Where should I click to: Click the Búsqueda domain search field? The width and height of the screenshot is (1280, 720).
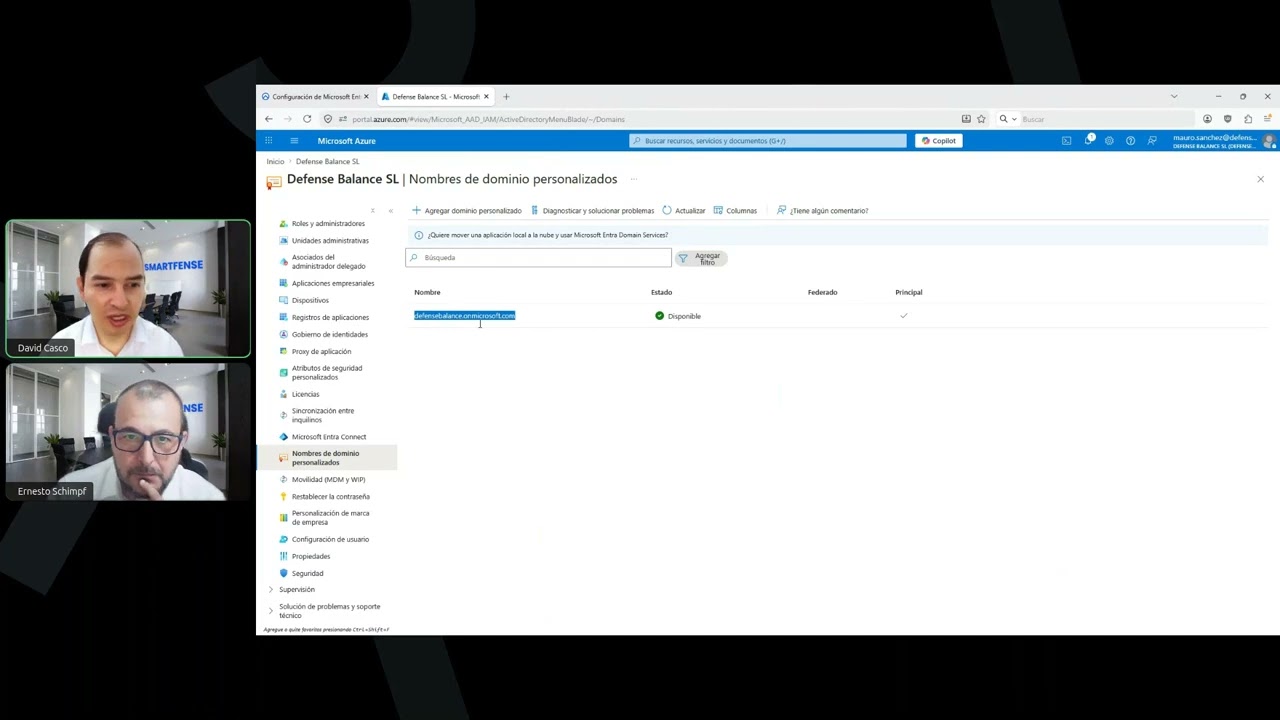538,258
